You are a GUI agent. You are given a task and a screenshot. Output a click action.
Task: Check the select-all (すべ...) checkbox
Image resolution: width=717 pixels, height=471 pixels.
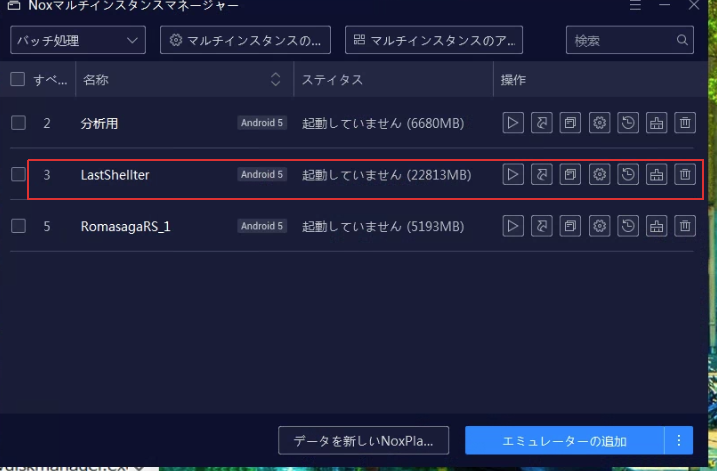point(17,79)
